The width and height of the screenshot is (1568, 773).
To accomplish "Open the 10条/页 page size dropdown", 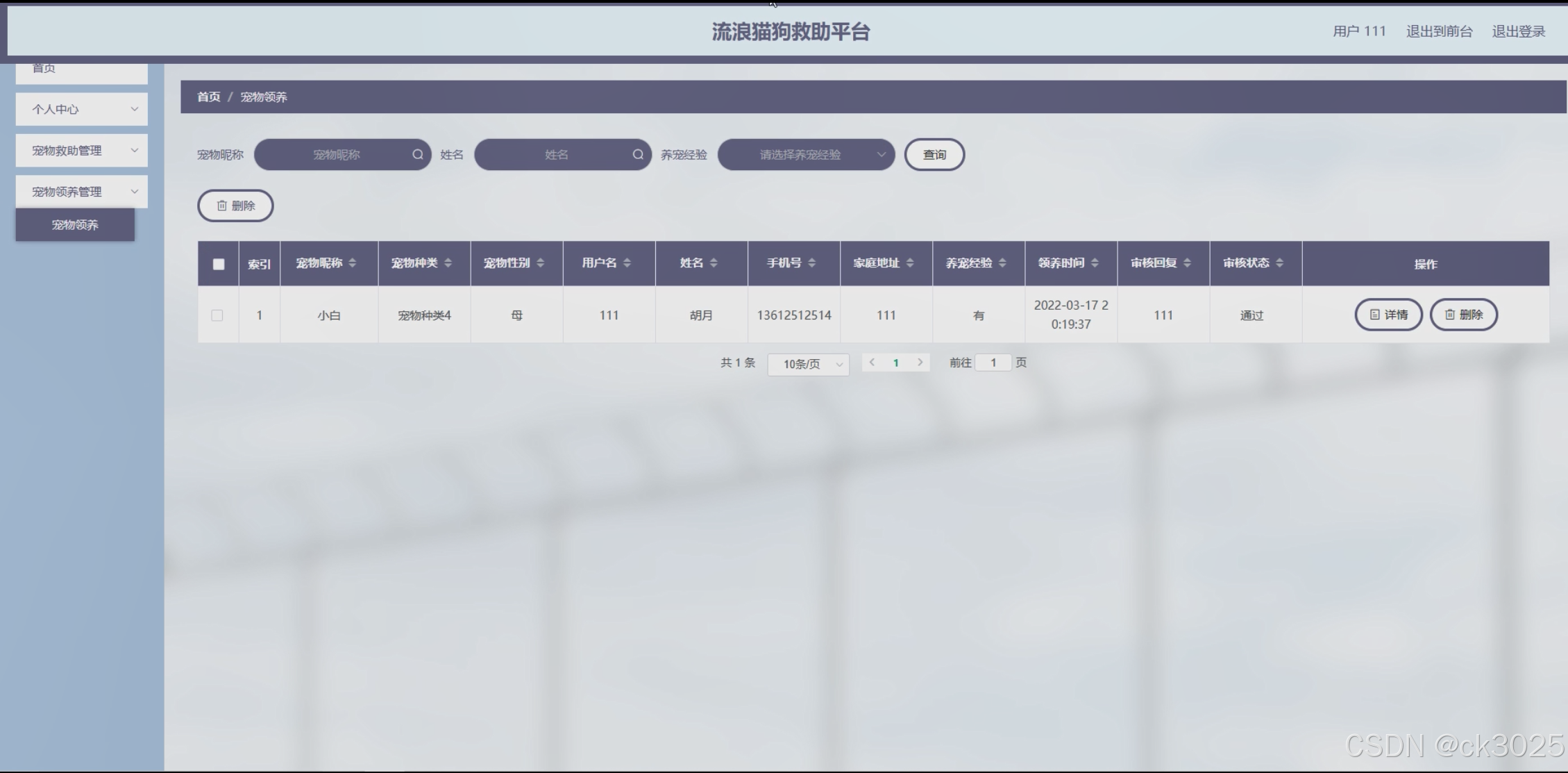I will point(808,364).
